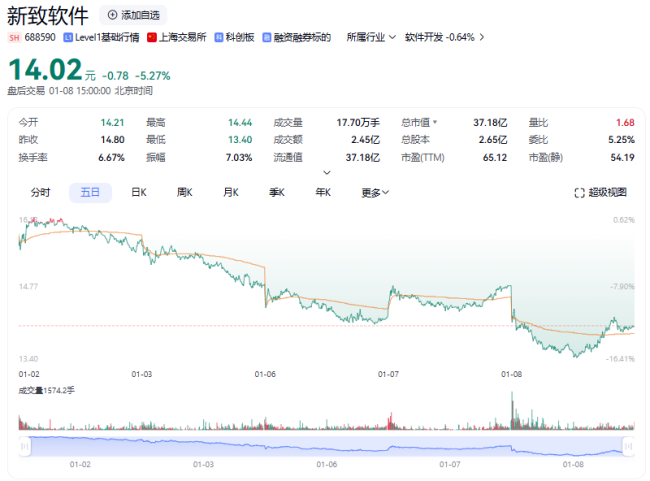This screenshot has width=650, height=481.
Task: Click the price change percentage -5.27%
Action: point(153,76)
